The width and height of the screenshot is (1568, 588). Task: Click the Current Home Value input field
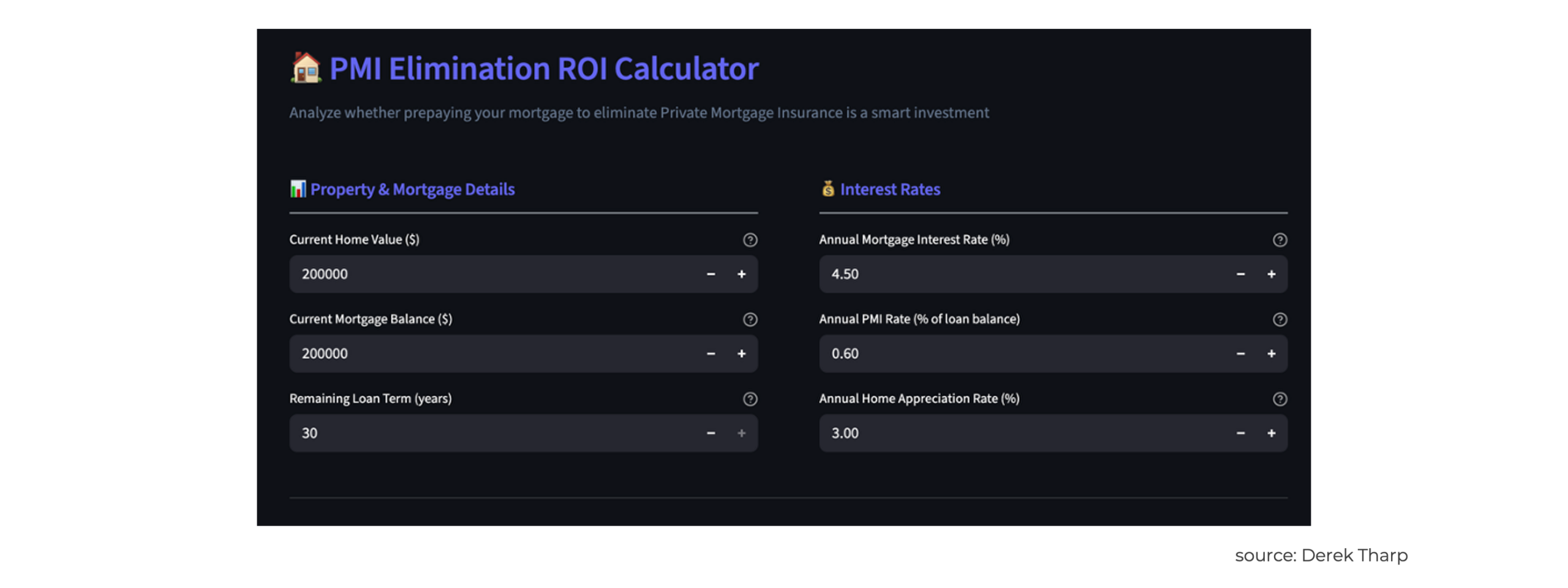pyautogui.click(x=490, y=274)
